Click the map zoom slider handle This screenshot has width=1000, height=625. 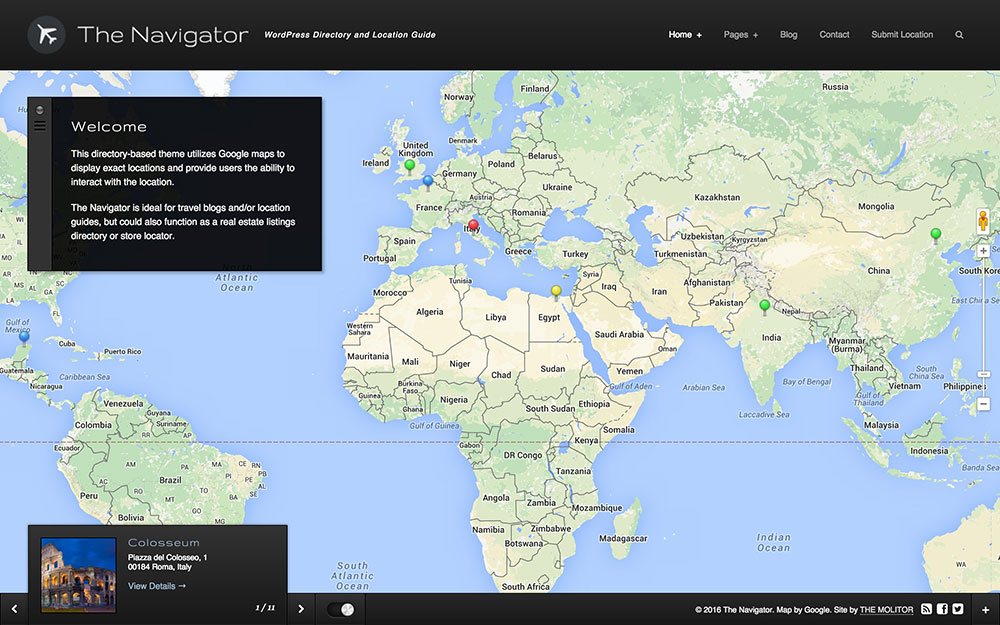pyautogui.click(x=983, y=374)
